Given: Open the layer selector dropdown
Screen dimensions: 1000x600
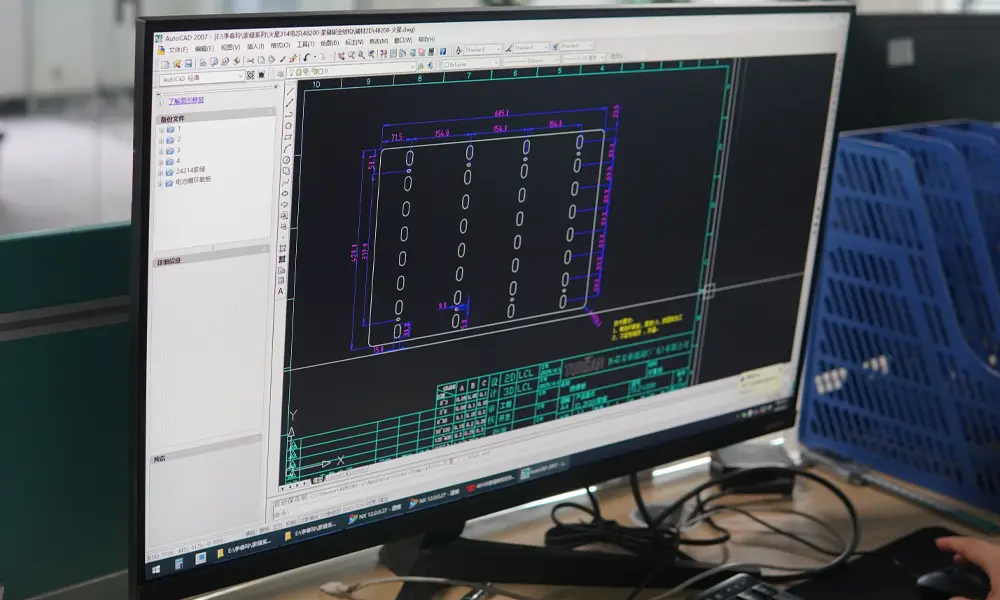Looking at the screenshot, I should pos(413,67).
